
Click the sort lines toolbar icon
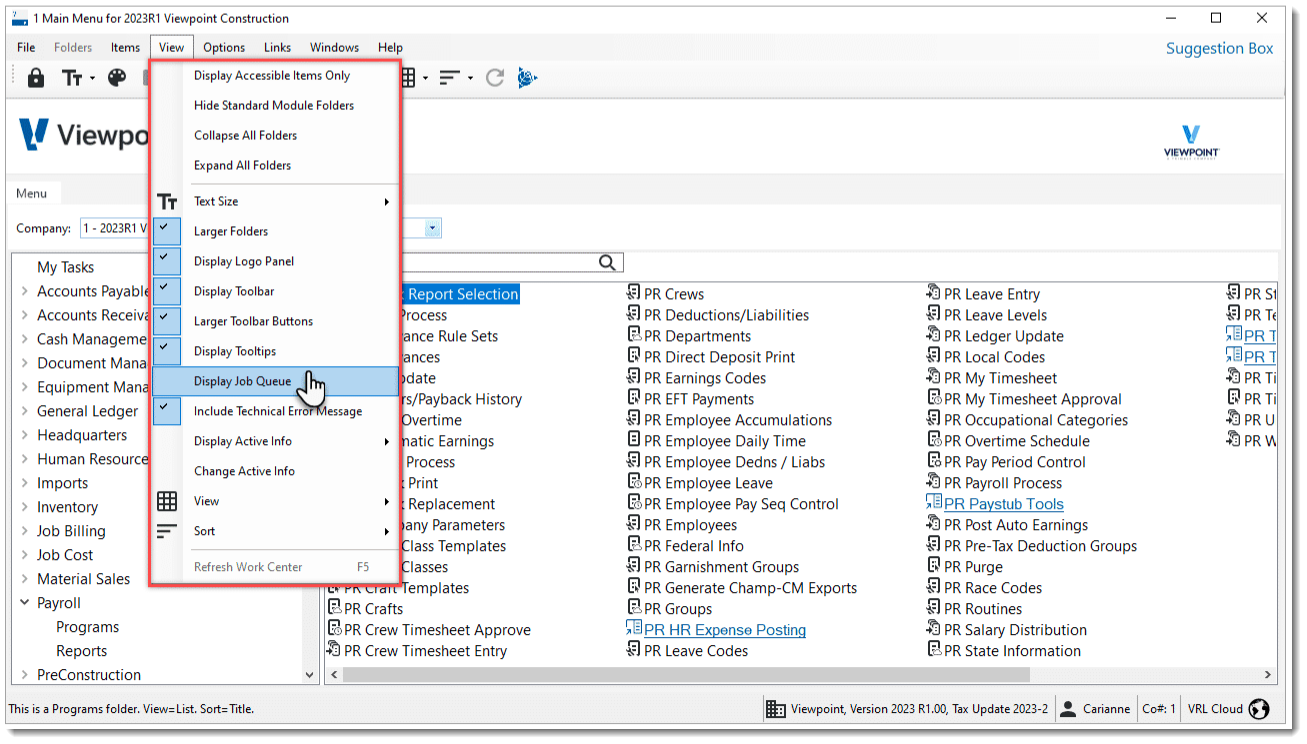449,77
